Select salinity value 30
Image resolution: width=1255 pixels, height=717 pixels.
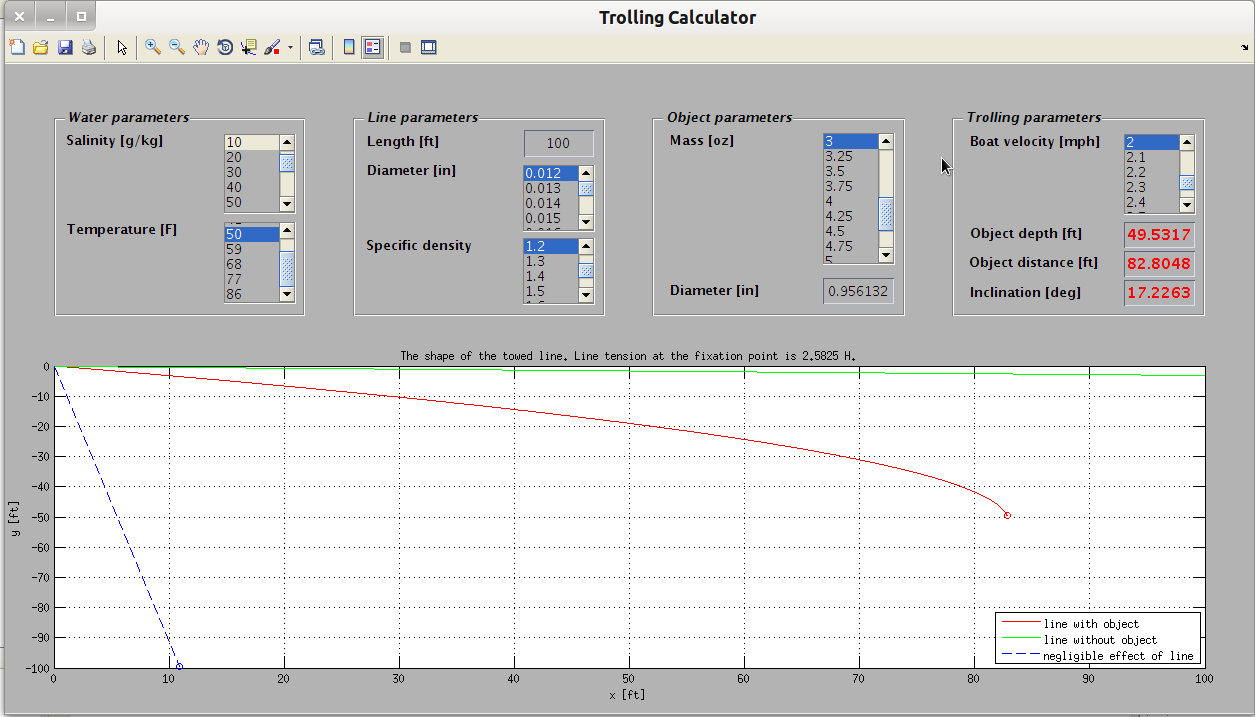[x=252, y=172]
